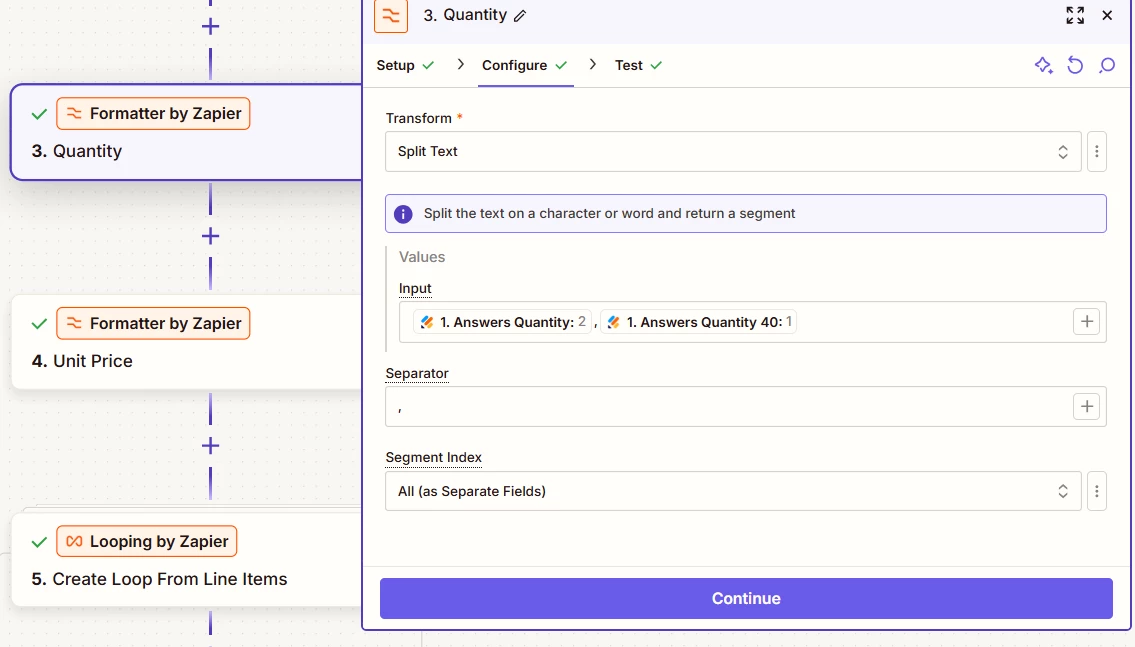Click the info icon in the split text notice

pos(403,214)
